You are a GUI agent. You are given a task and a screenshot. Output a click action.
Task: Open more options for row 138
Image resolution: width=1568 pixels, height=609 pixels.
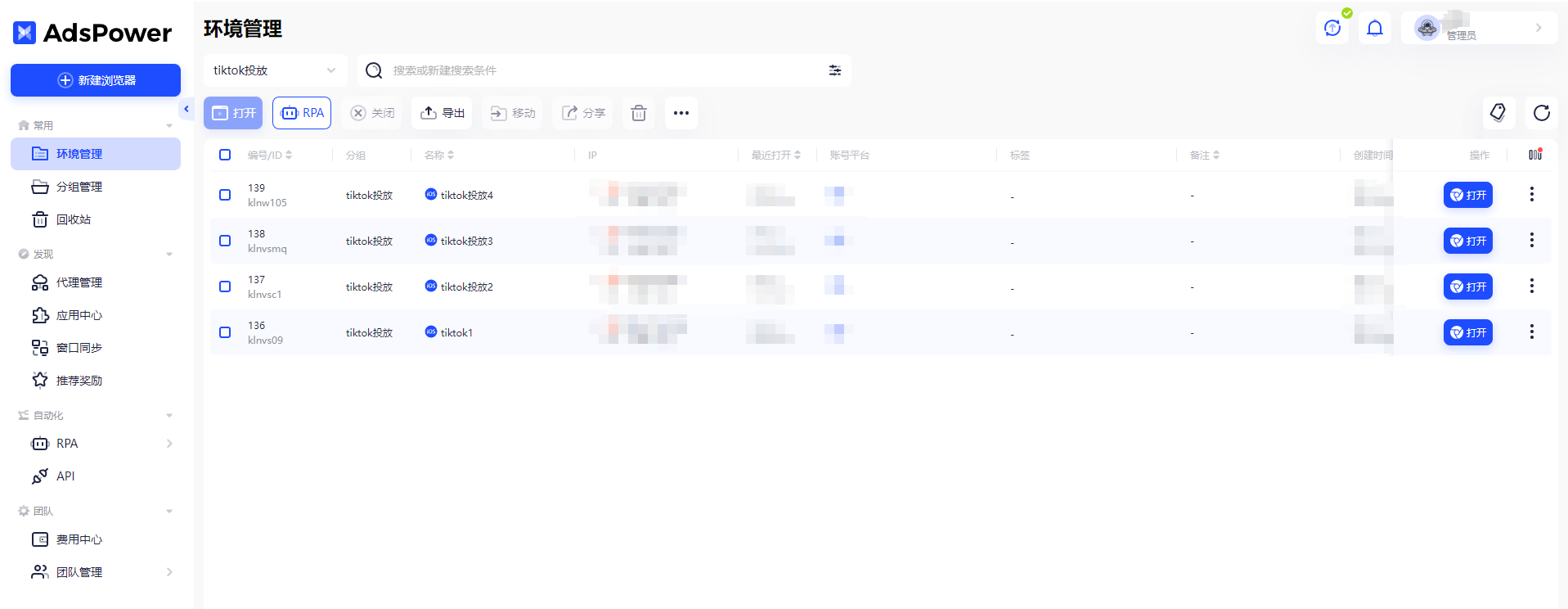(x=1532, y=240)
